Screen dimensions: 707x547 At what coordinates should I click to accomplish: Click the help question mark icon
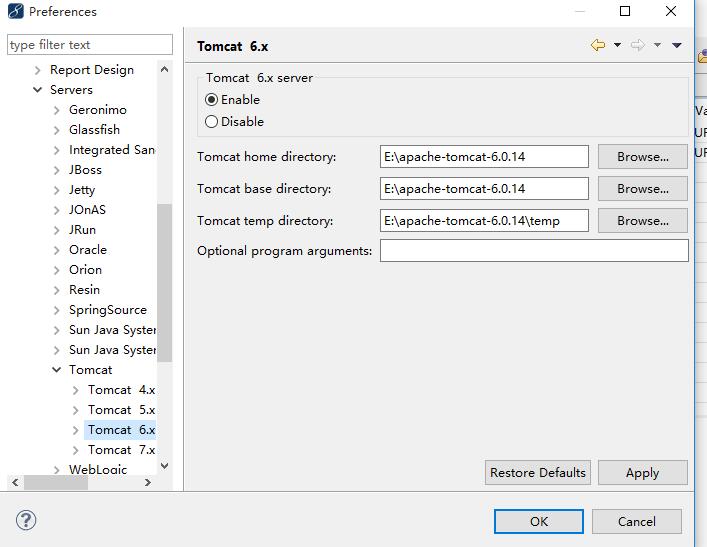point(26,520)
